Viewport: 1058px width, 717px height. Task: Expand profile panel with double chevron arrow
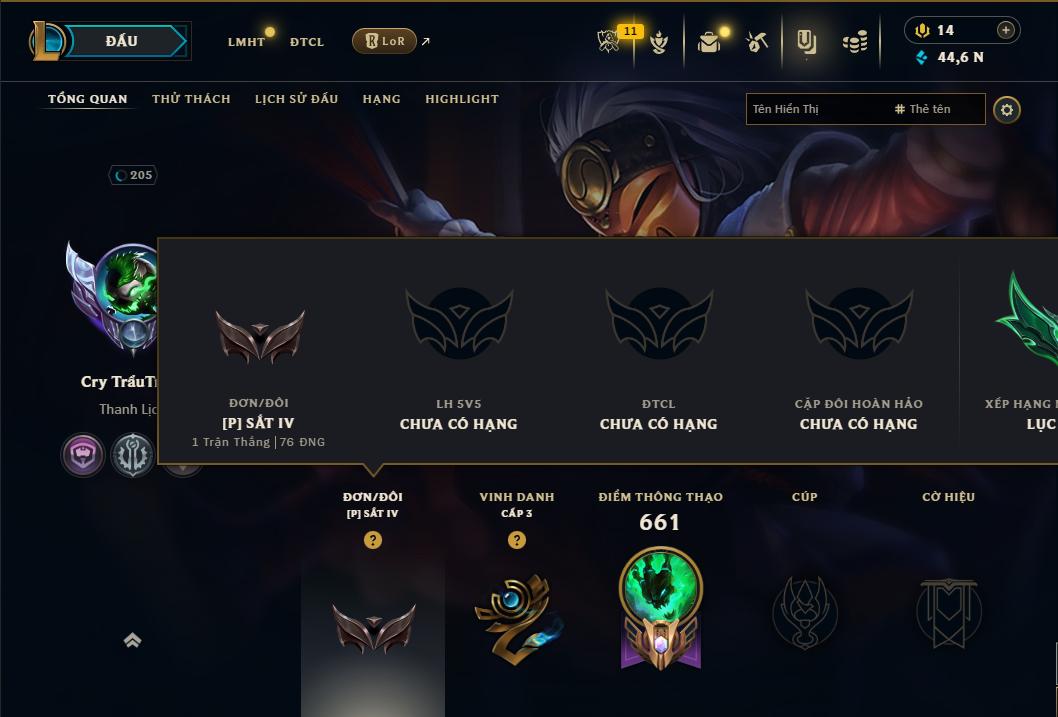tap(132, 640)
